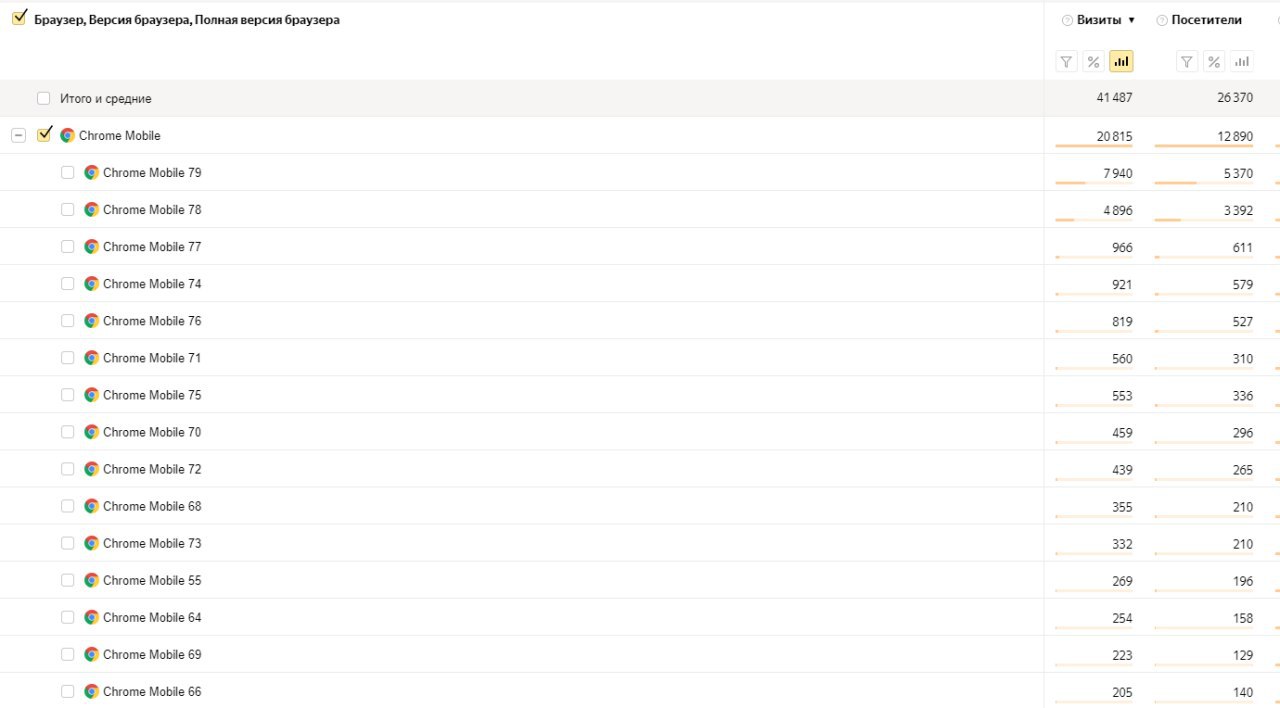Image resolution: width=1280 pixels, height=708 pixels.
Task: Click Chrome icon beside Chrome Mobile 74
Action: (91, 283)
